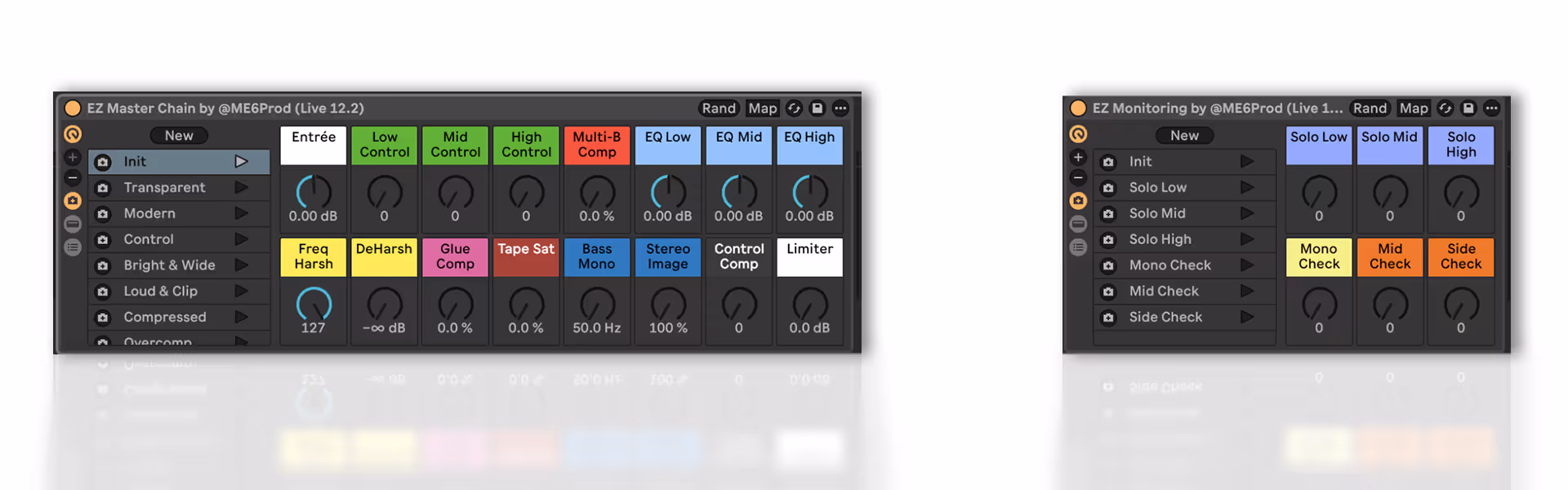The width and height of the screenshot is (1568, 490).
Task: Click the EQ High value 0.00 dB
Action: 809,216
